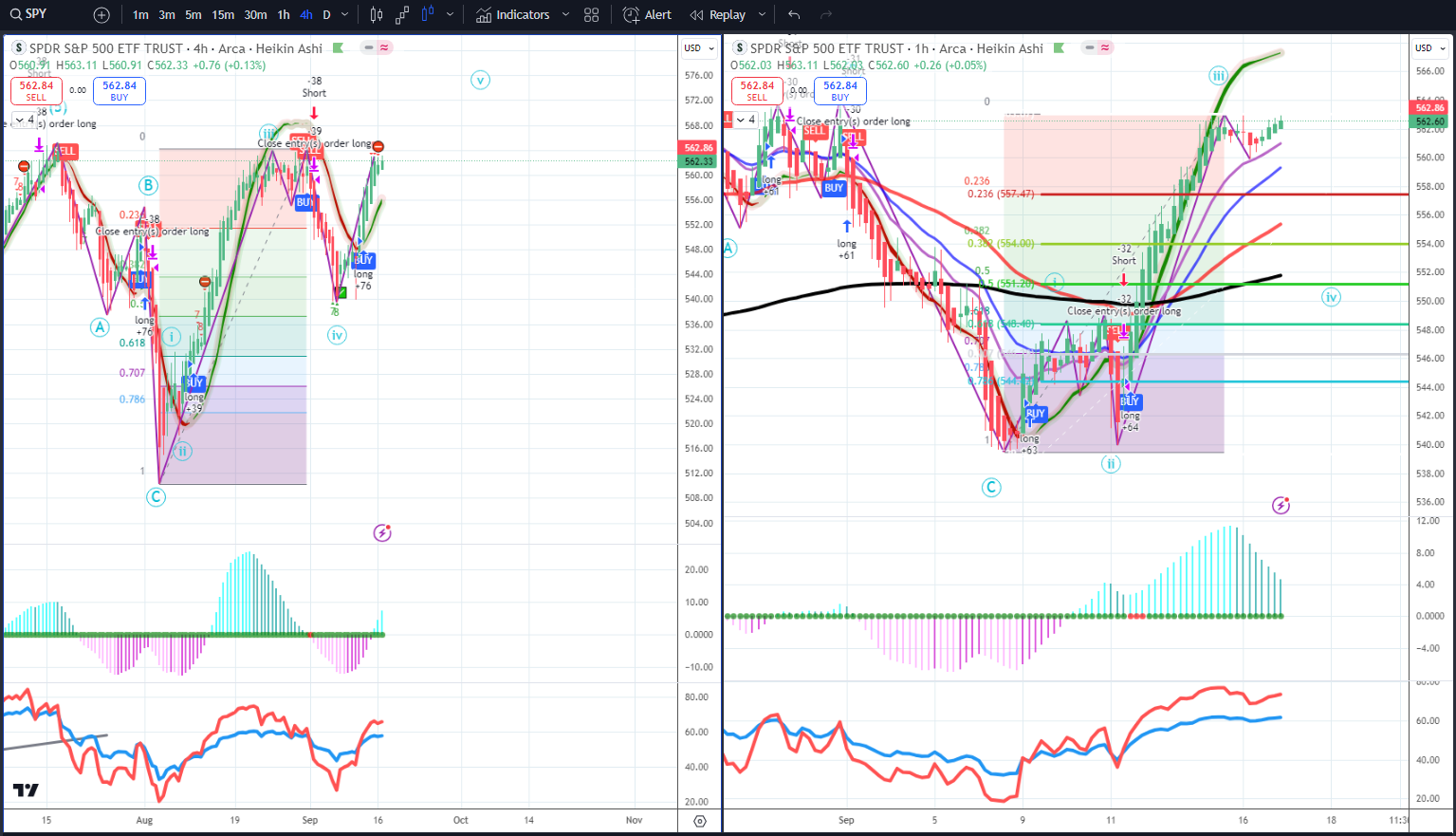Choose the blue Heikin Ashi candle icon
The image size is (1456, 836).
point(428,14)
